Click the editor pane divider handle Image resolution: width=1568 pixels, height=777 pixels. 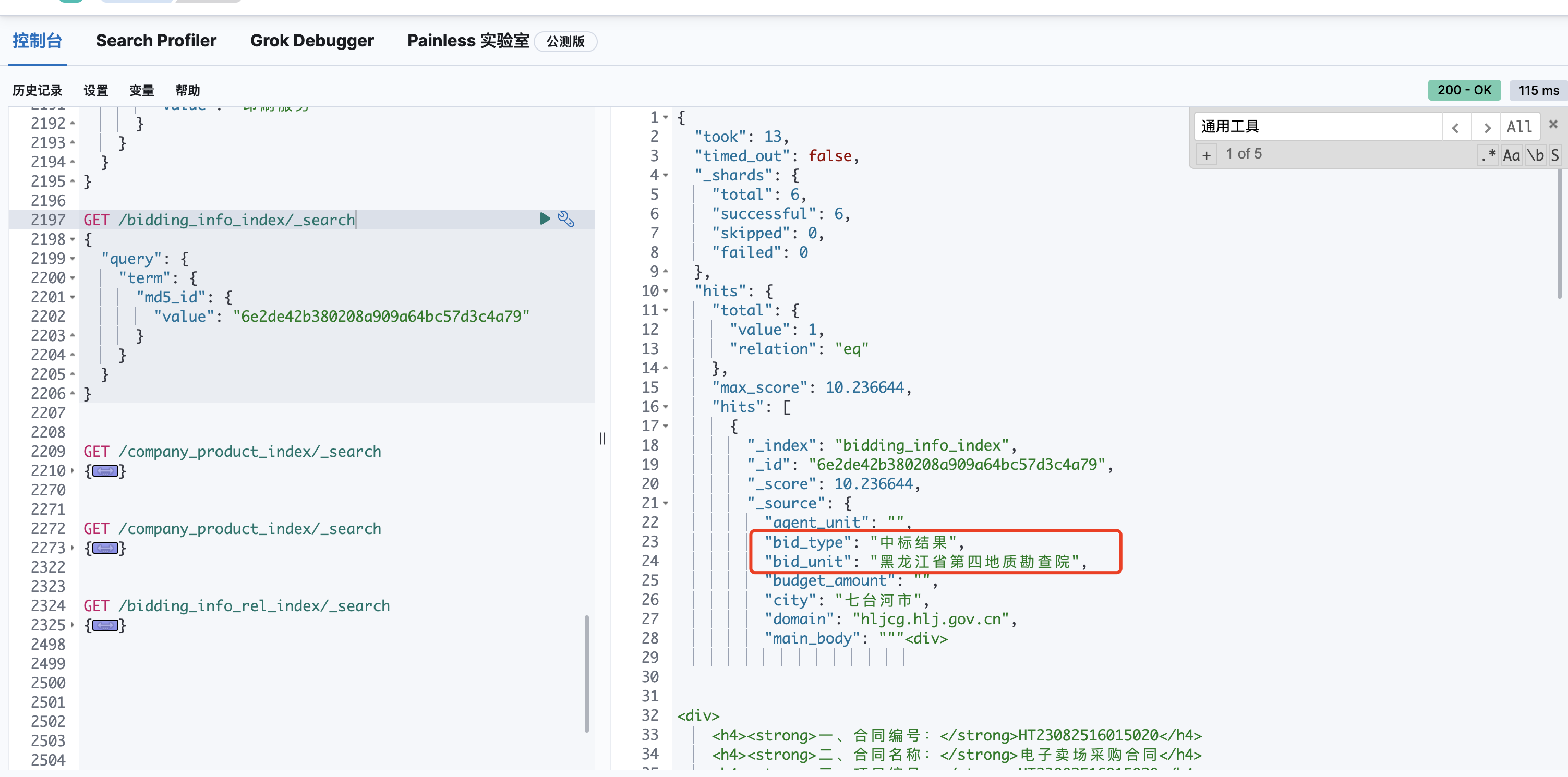(x=602, y=438)
